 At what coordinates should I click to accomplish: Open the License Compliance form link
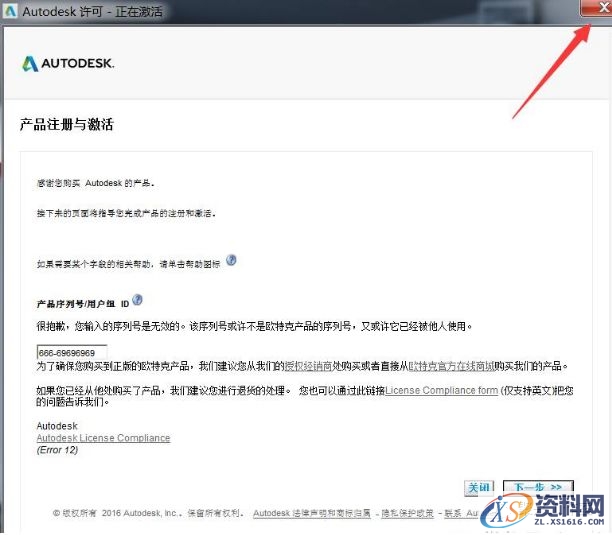pyautogui.click(x=441, y=390)
